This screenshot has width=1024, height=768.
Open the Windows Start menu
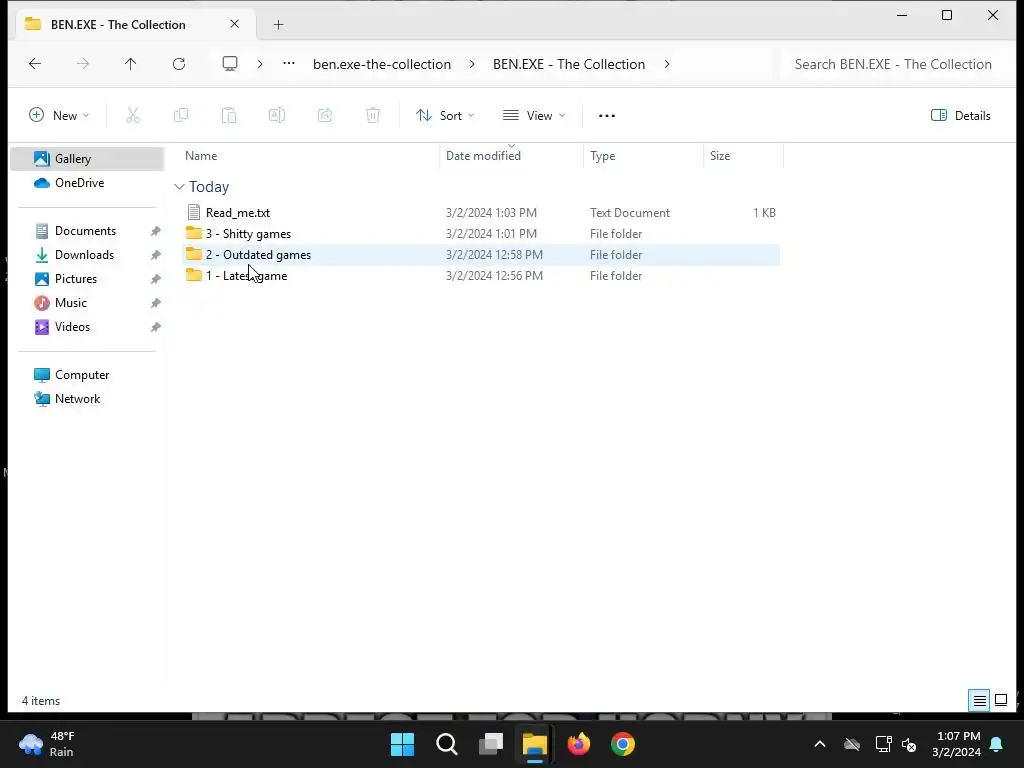coord(402,744)
